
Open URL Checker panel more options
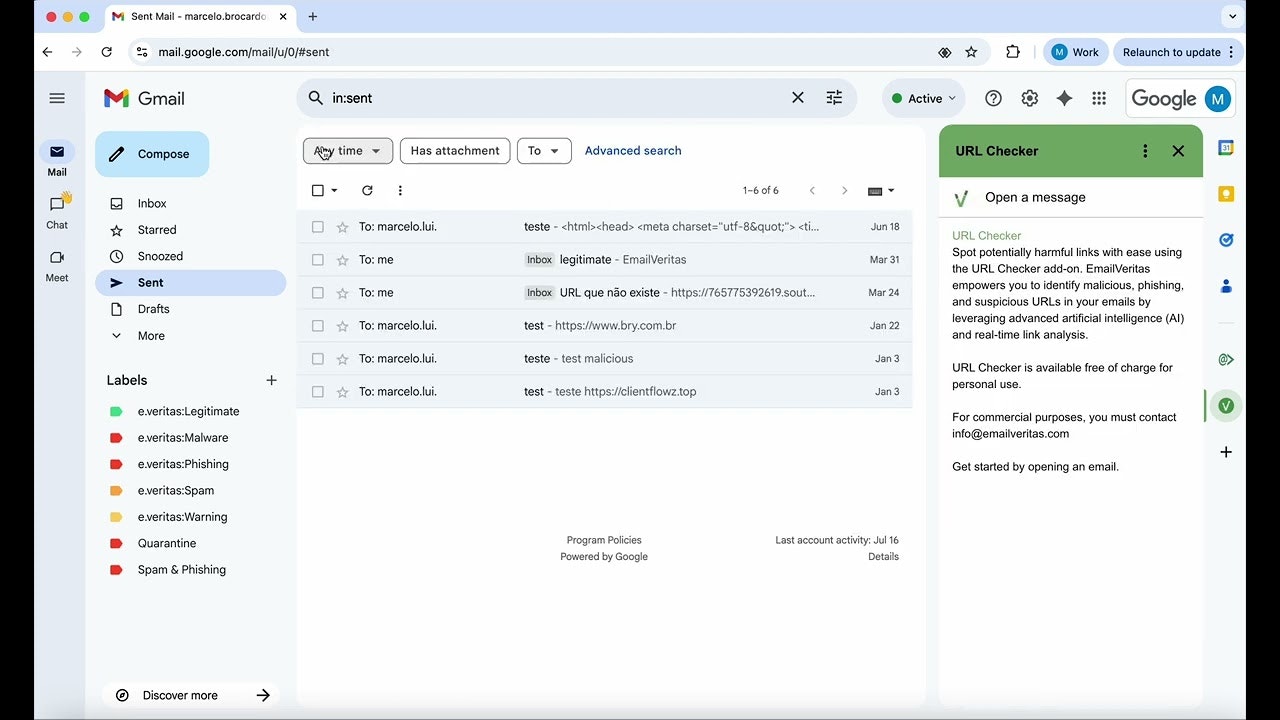(1145, 151)
